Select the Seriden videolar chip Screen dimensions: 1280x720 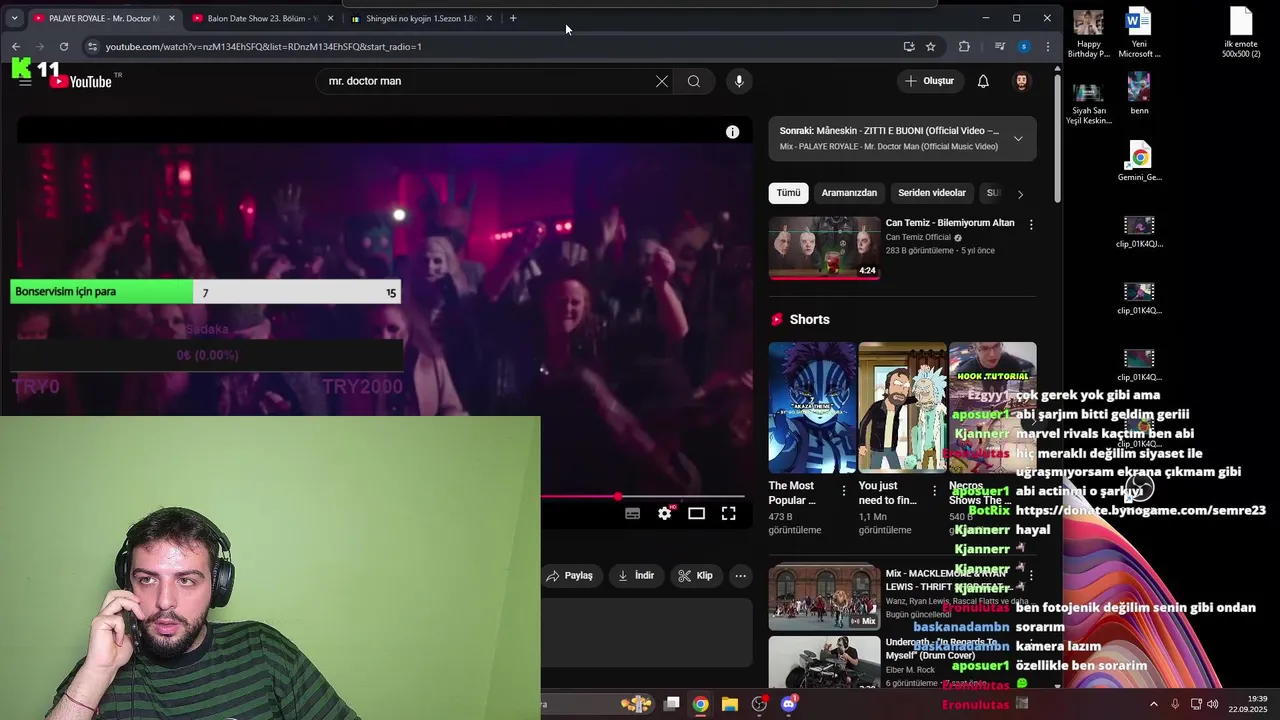click(932, 193)
